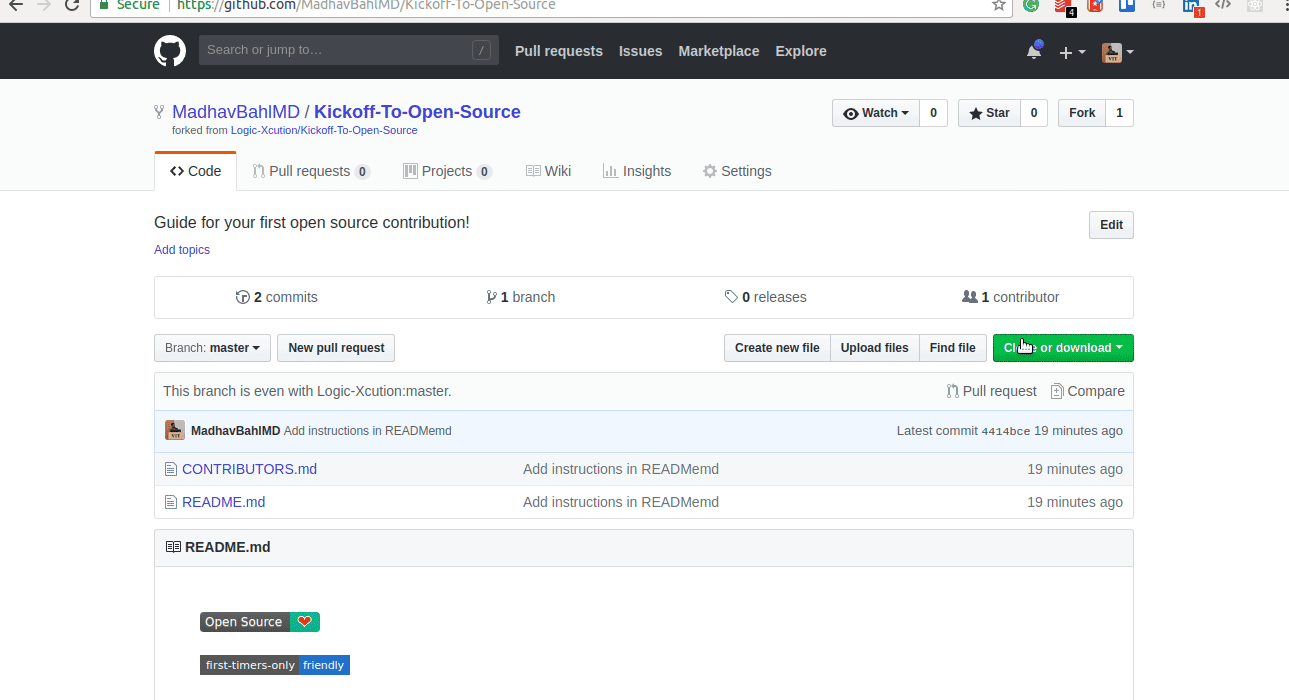
Task: Click the Upload files button
Action: click(874, 348)
